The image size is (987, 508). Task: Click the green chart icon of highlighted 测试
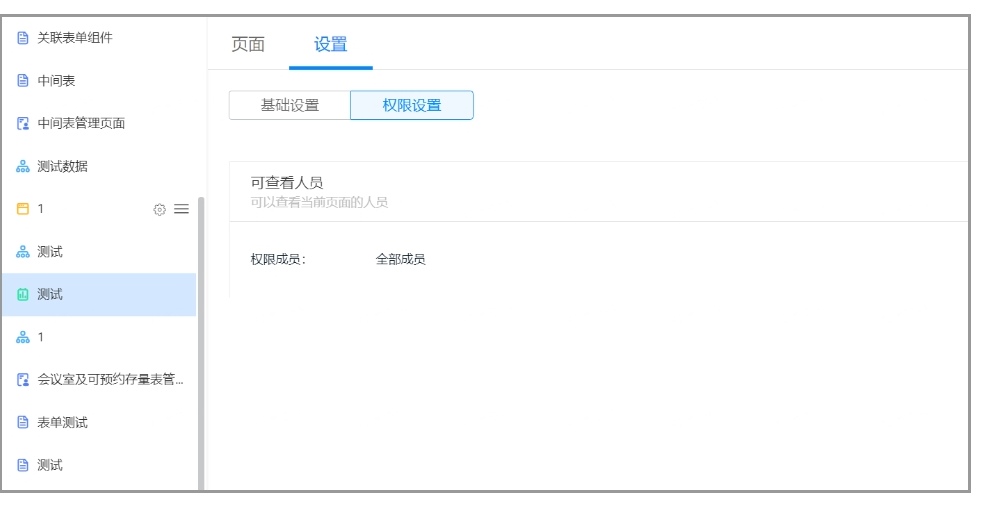[23, 294]
